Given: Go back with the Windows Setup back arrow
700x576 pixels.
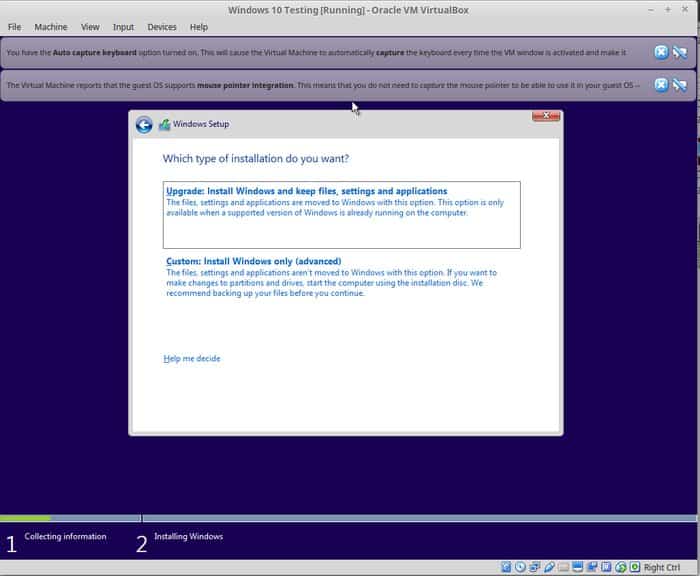Looking at the screenshot, I should click(x=144, y=125).
